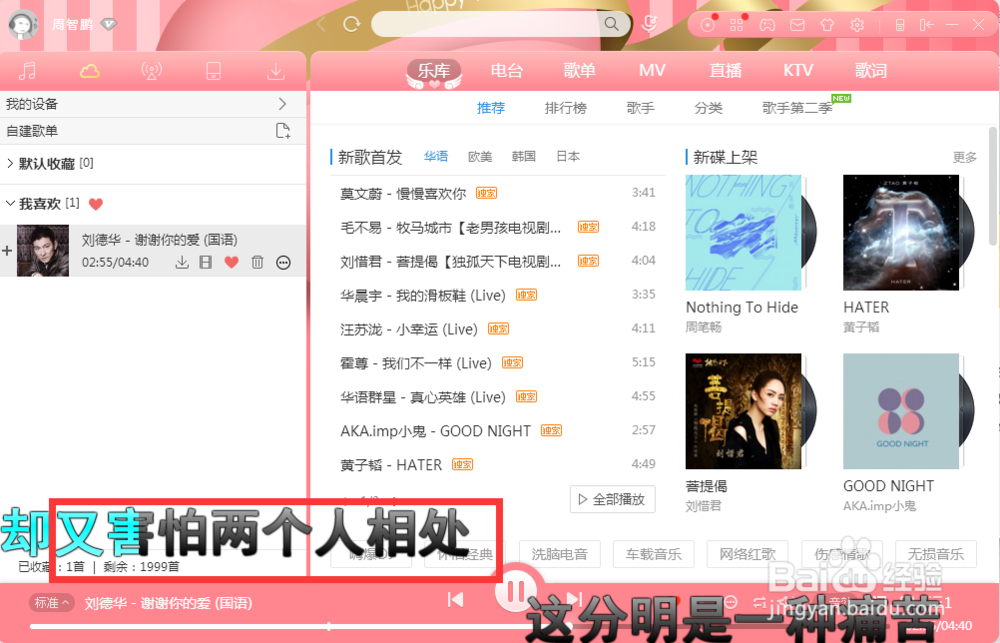Play 汪苏泷 - 小幸运 (Live) song row

497,329
